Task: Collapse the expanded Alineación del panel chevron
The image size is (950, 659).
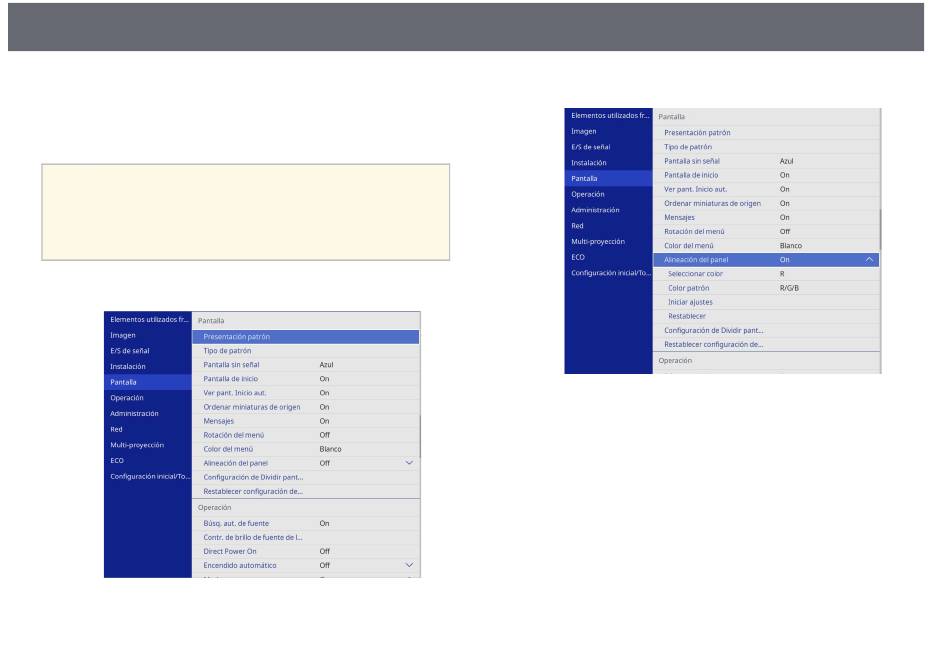Action: 869,259
